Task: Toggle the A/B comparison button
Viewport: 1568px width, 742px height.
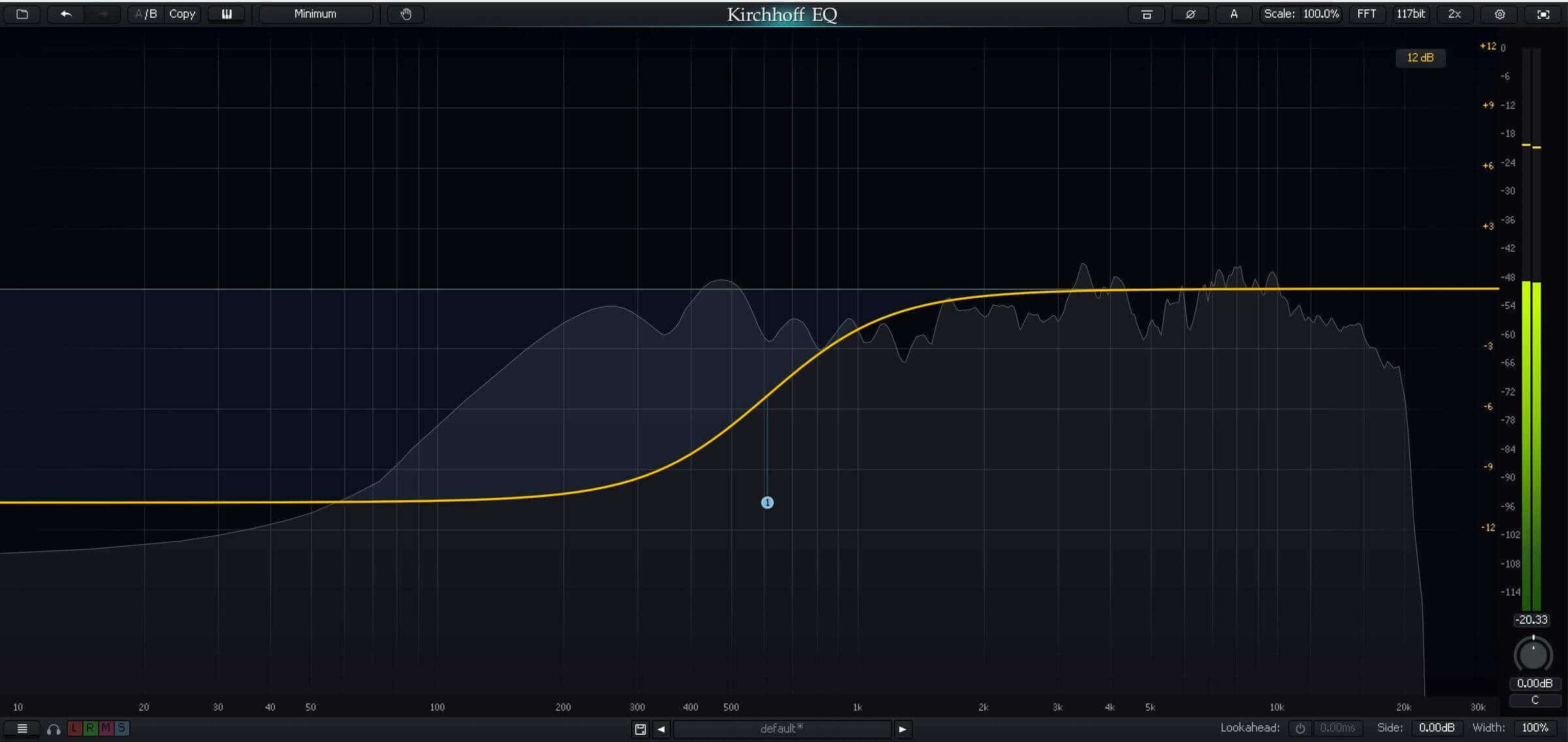Action: pos(146,14)
